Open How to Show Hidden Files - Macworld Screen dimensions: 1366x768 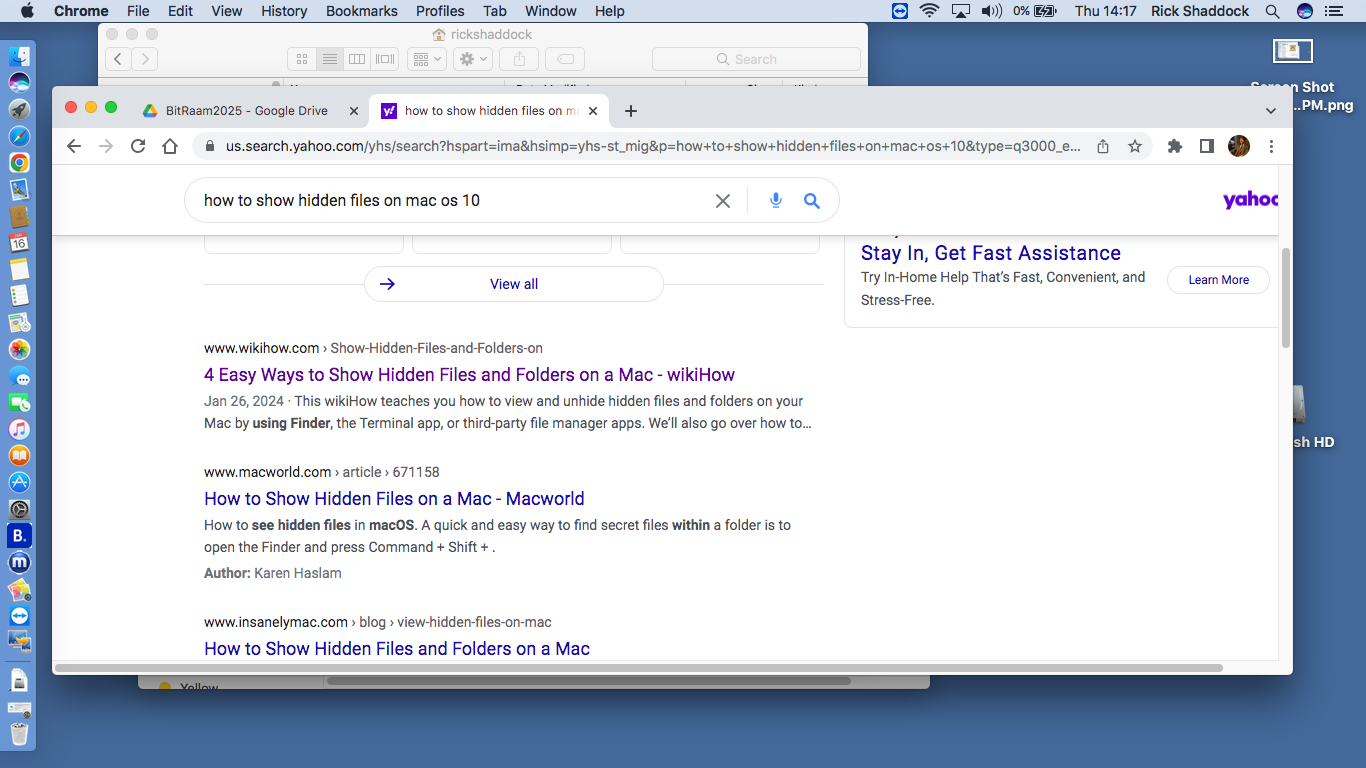(394, 499)
